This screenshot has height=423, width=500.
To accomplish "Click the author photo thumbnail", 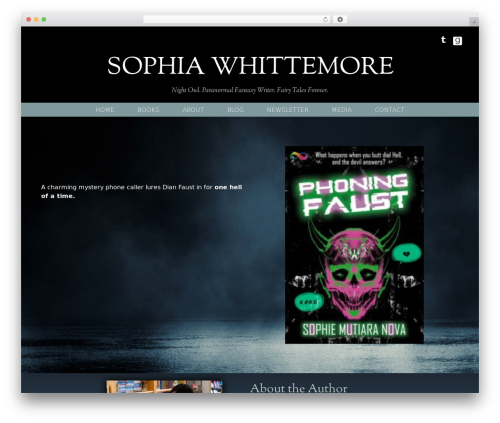I will 164,387.
